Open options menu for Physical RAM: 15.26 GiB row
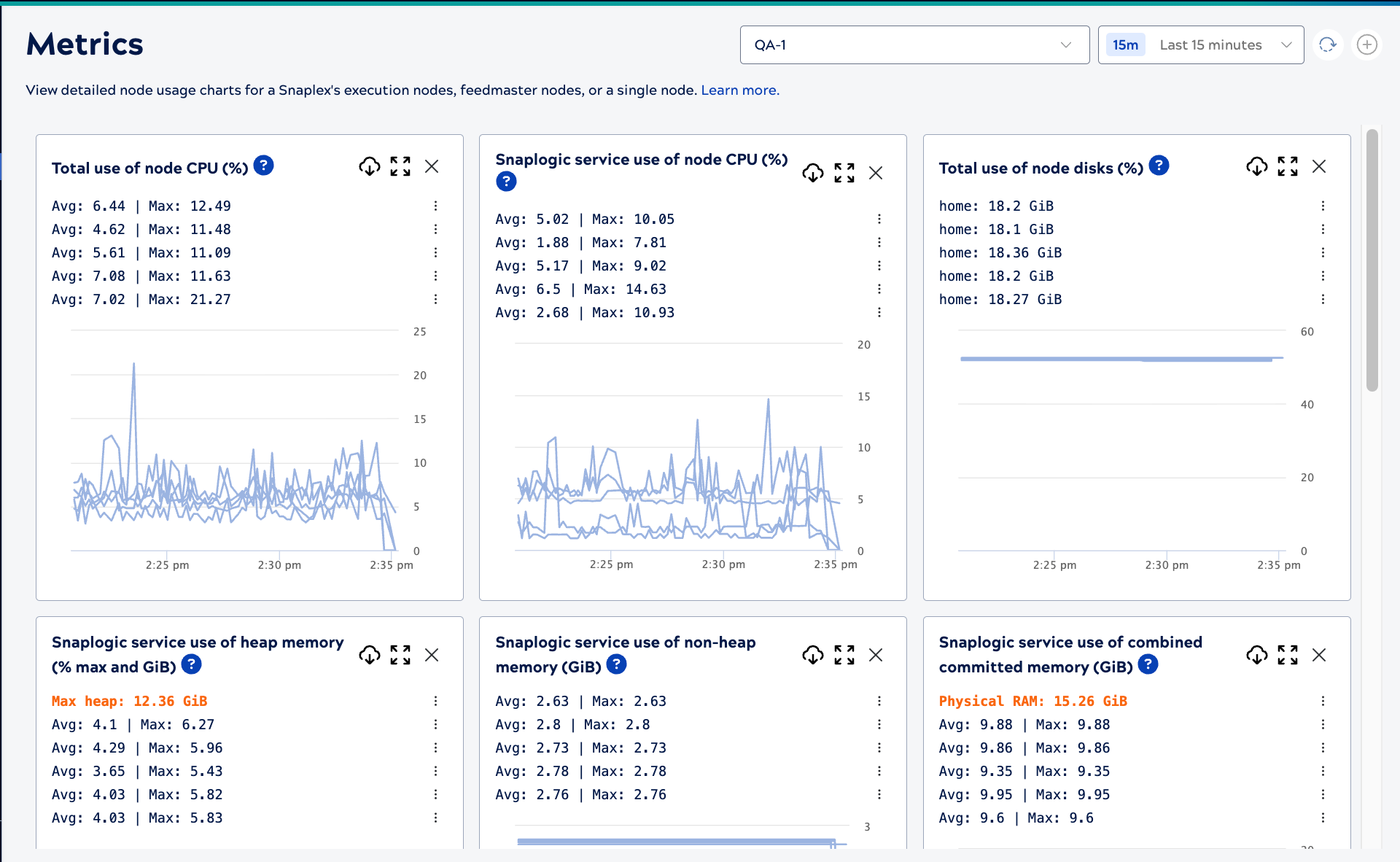 (x=1323, y=701)
